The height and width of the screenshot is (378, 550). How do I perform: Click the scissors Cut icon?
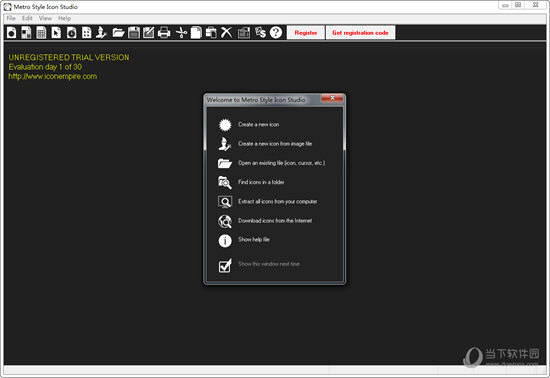181,33
